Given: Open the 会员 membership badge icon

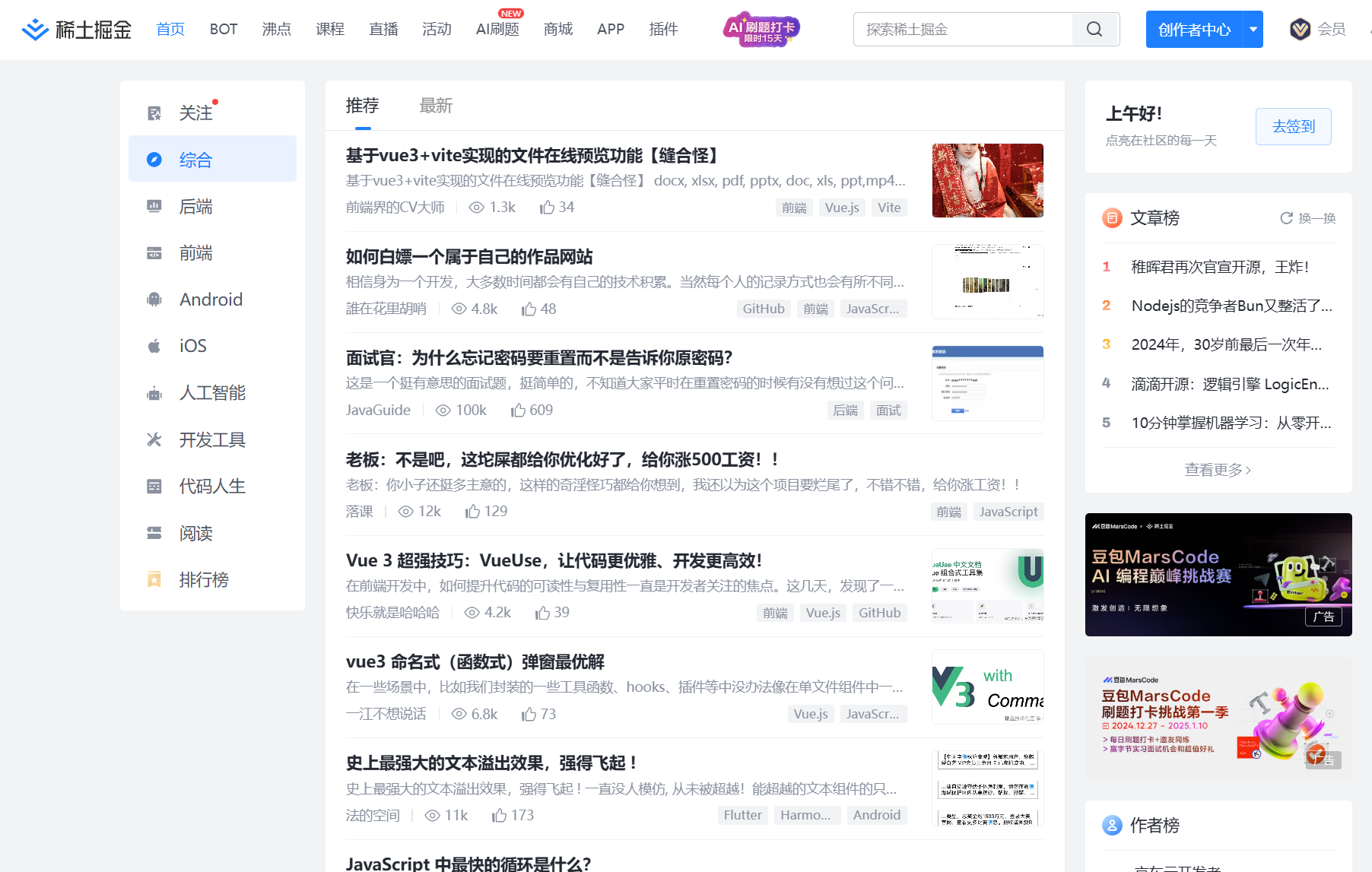Looking at the screenshot, I should (1300, 30).
